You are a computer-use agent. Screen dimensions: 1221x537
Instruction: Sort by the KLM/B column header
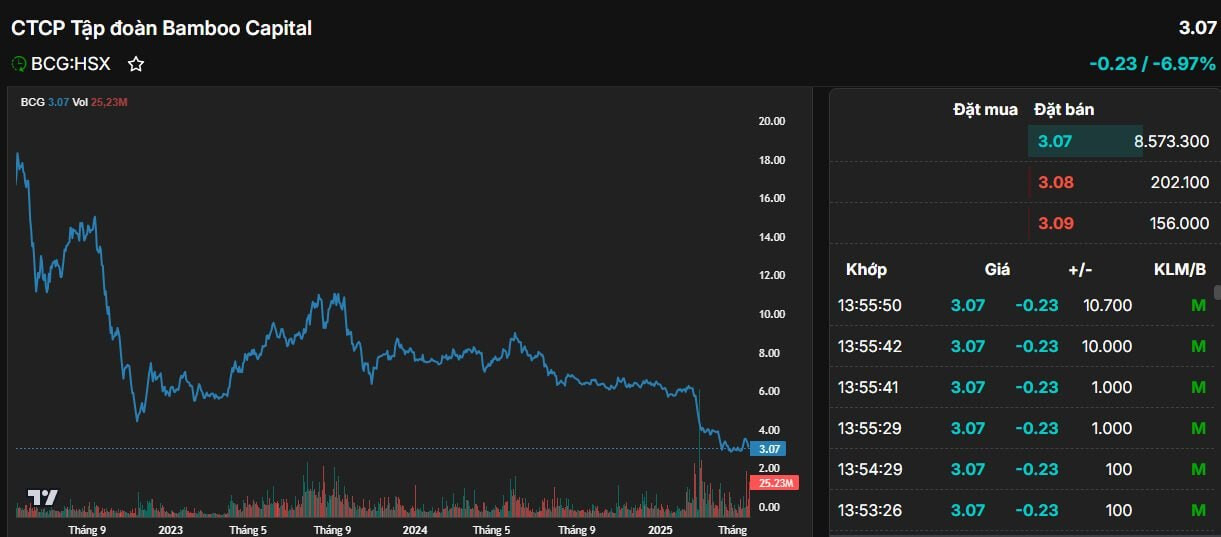[1180, 269]
